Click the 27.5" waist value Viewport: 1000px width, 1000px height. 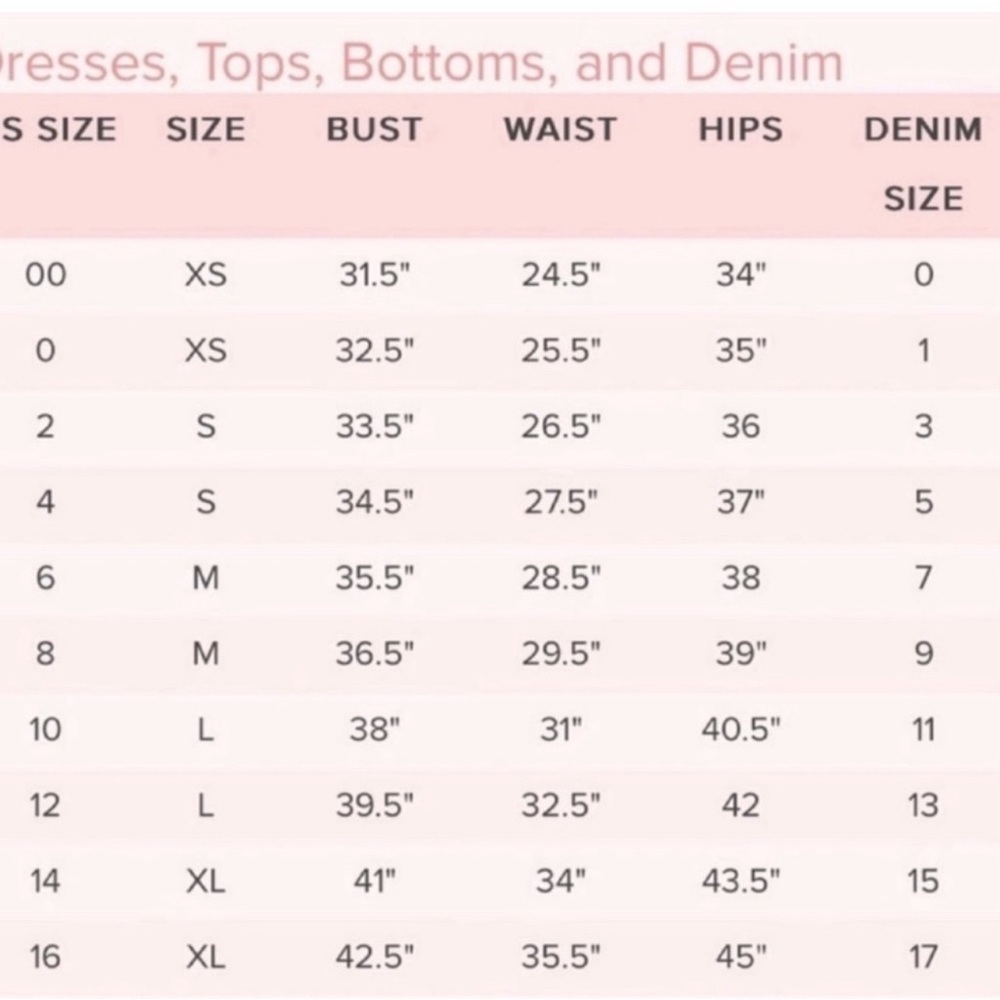tap(561, 502)
